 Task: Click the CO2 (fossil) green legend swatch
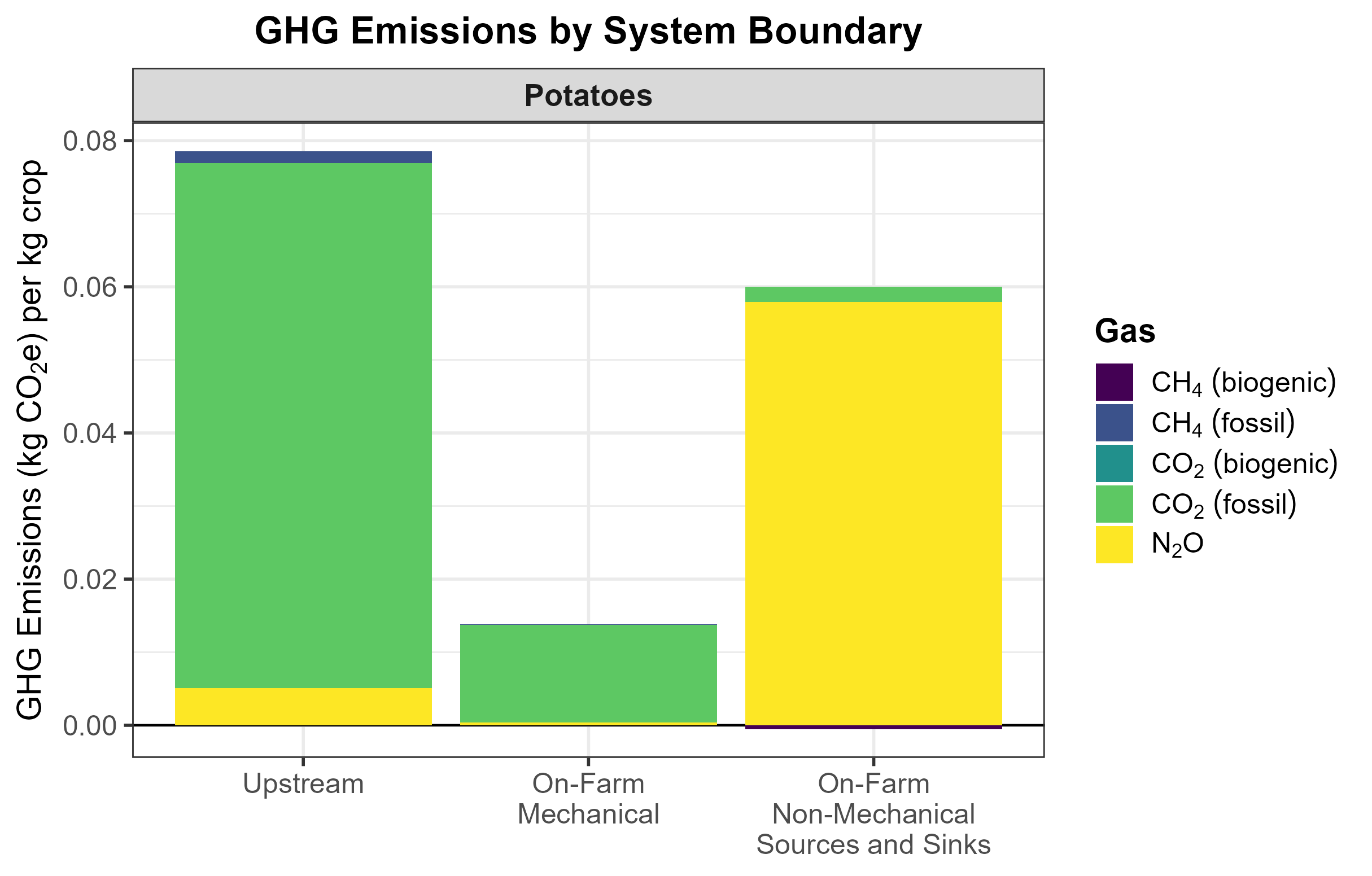[1115, 503]
